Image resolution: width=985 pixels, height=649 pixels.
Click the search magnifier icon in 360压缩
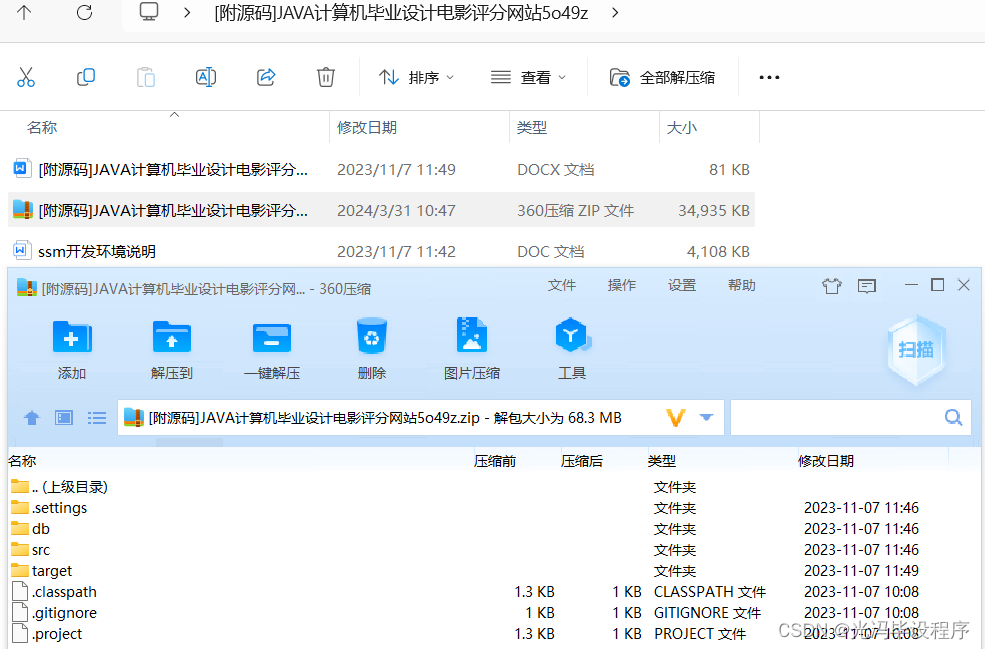pyautogui.click(x=953, y=417)
